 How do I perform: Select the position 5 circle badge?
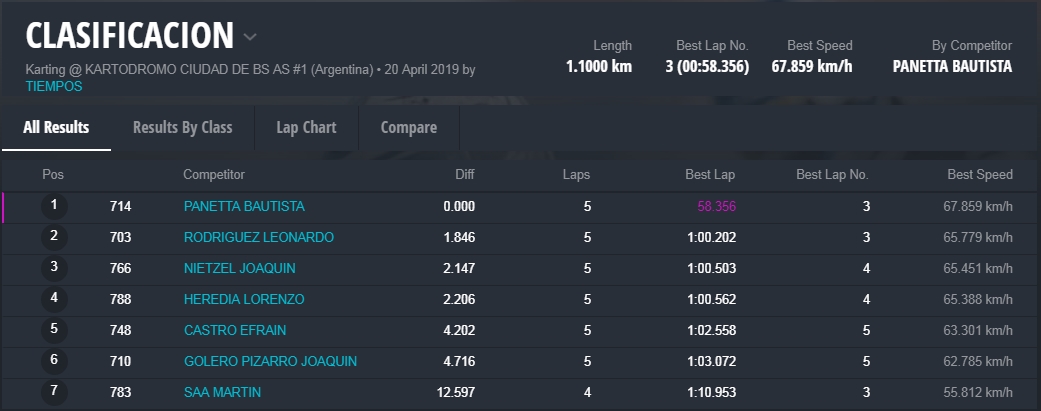(54, 330)
